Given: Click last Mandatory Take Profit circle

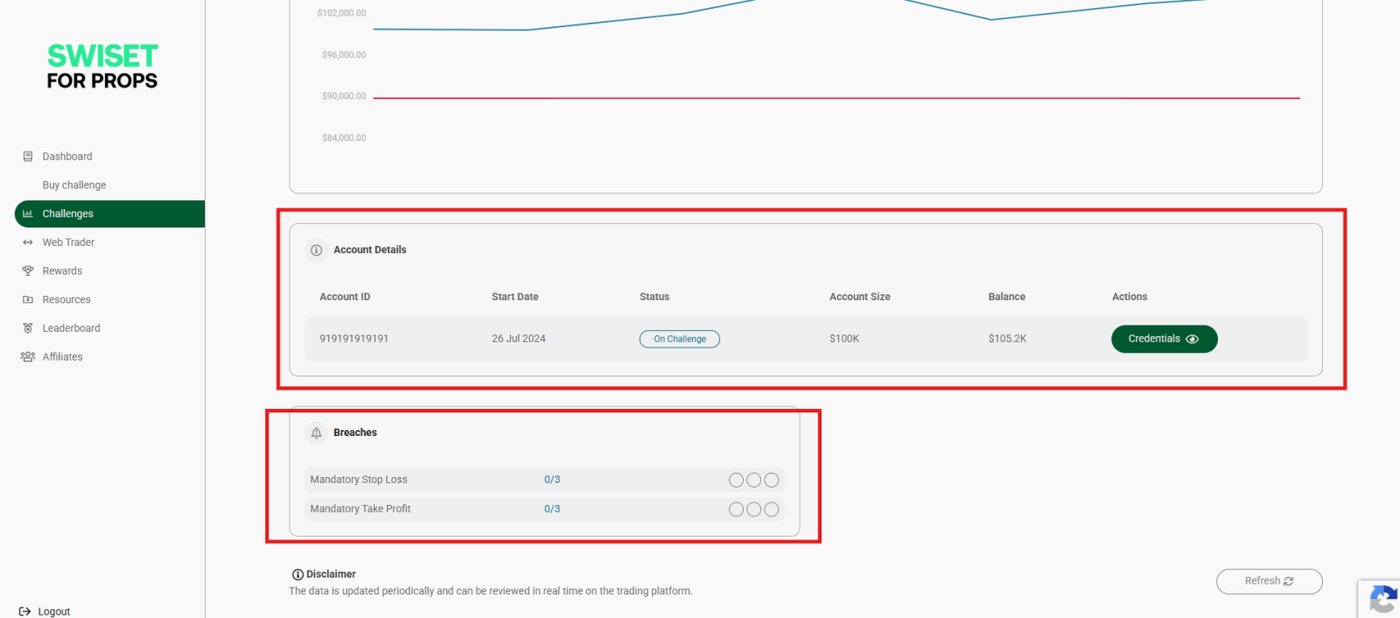Looking at the screenshot, I should click(x=772, y=510).
